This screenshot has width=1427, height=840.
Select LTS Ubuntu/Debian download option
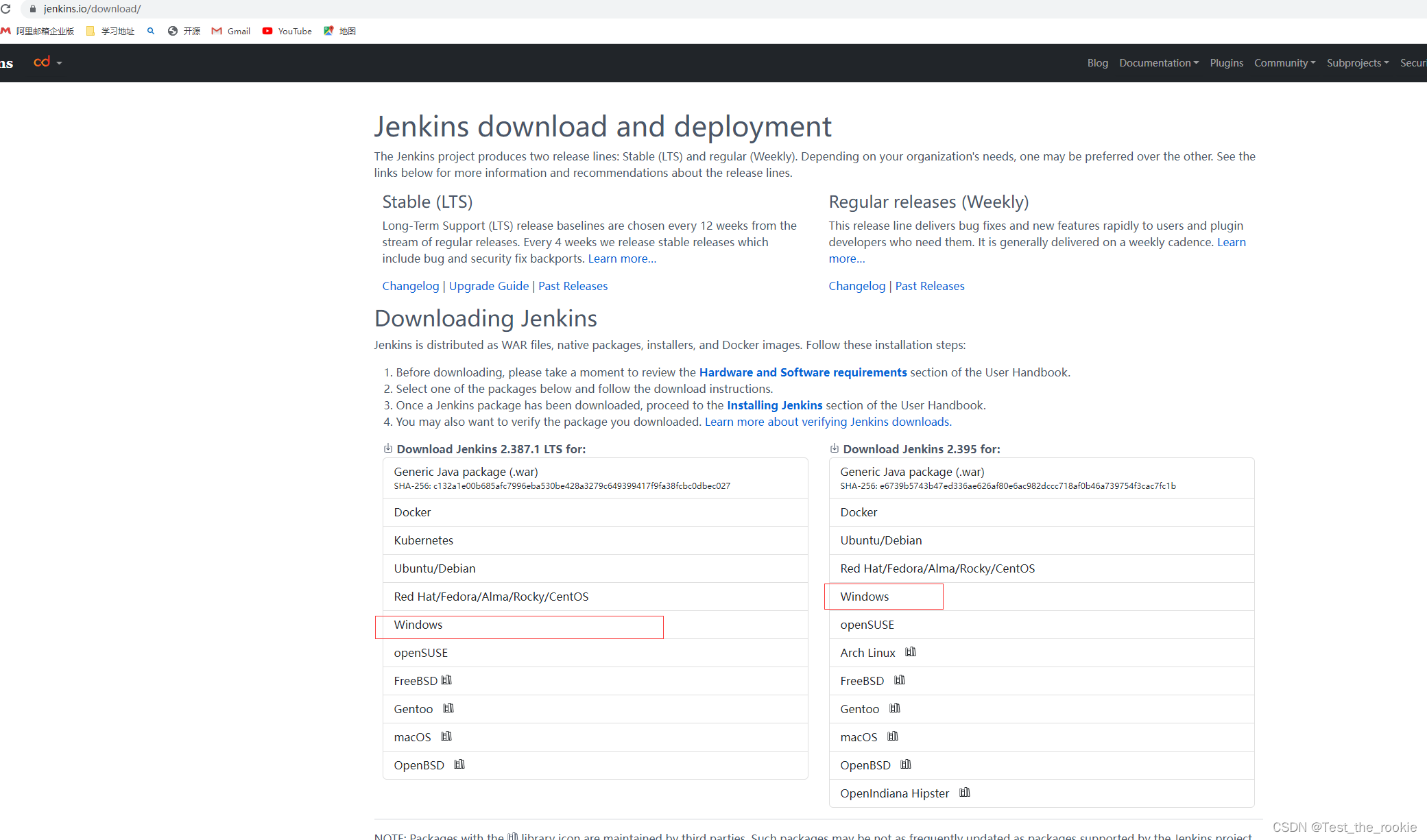pos(595,568)
